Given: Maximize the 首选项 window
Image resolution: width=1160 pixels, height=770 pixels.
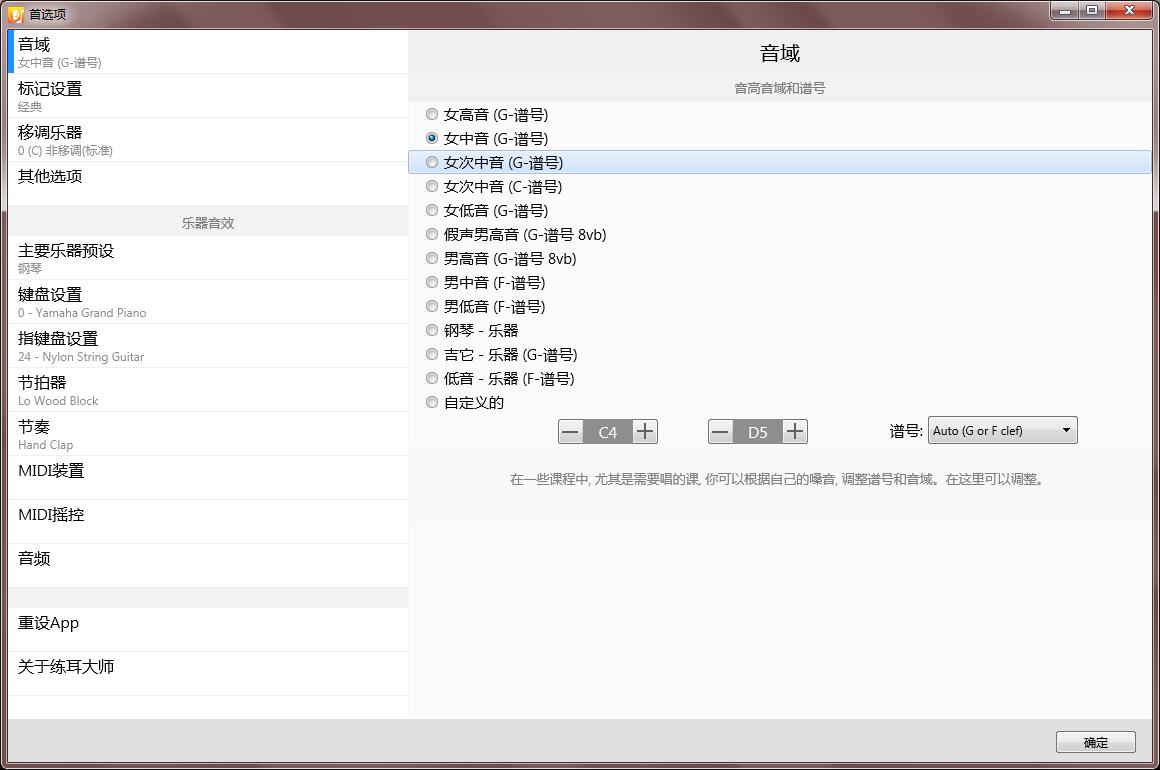Looking at the screenshot, I should pyautogui.click(x=1093, y=10).
